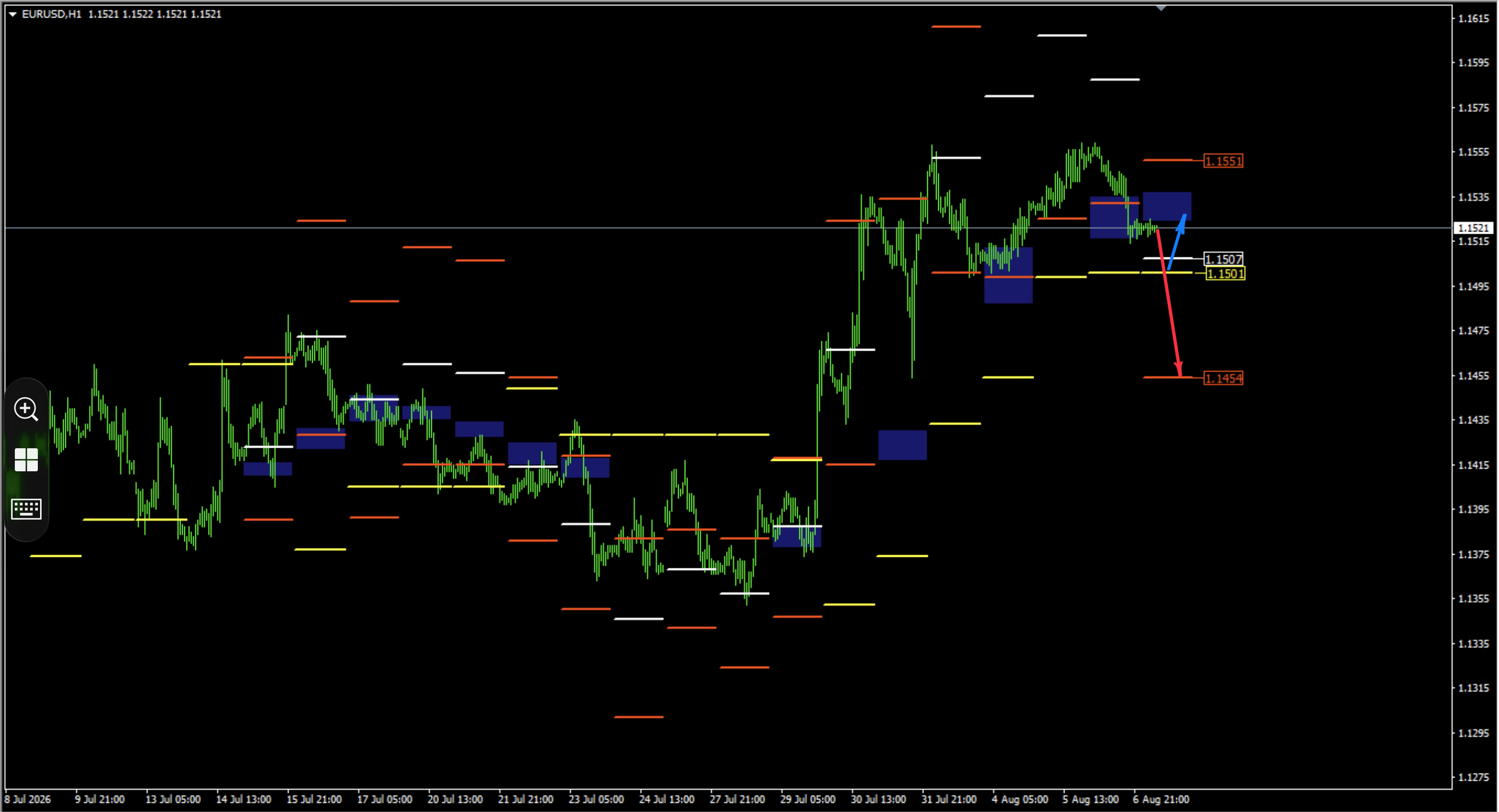This screenshot has width=1499, height=812.
Task: Click the 6 Aug 21:00 time label
Action: [1160, 799]
